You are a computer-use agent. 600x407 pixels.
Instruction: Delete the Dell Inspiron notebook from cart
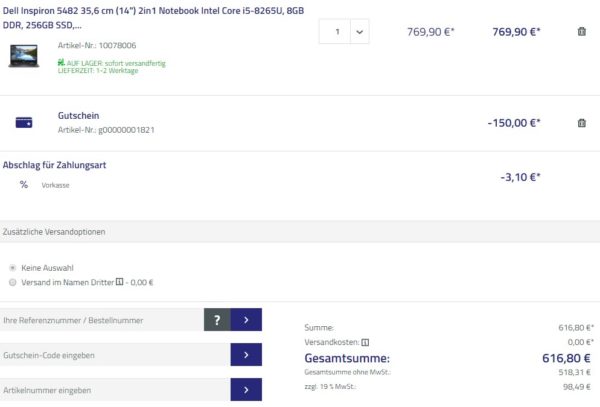[x=582, y=32]
